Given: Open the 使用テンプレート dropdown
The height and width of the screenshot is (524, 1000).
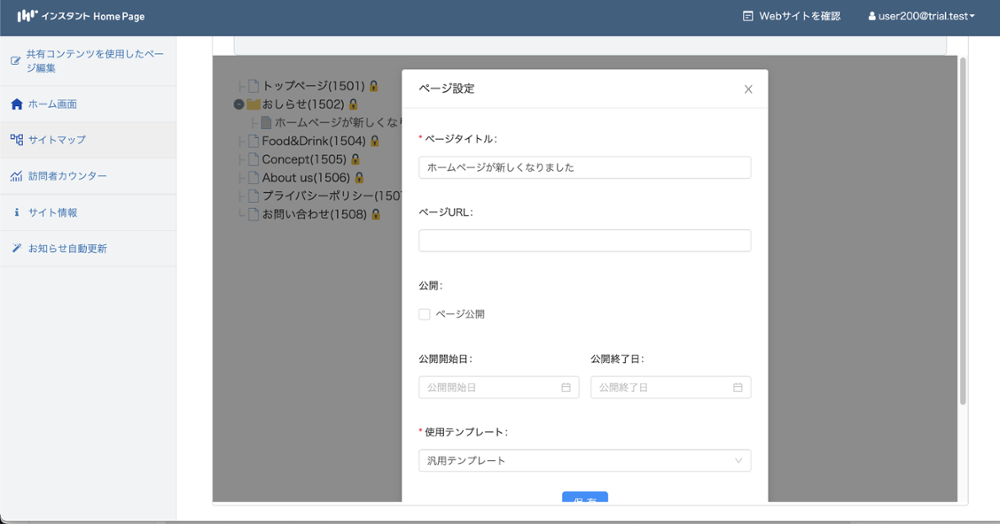Looking at the screenshot, I should click(x=584, y=460).
